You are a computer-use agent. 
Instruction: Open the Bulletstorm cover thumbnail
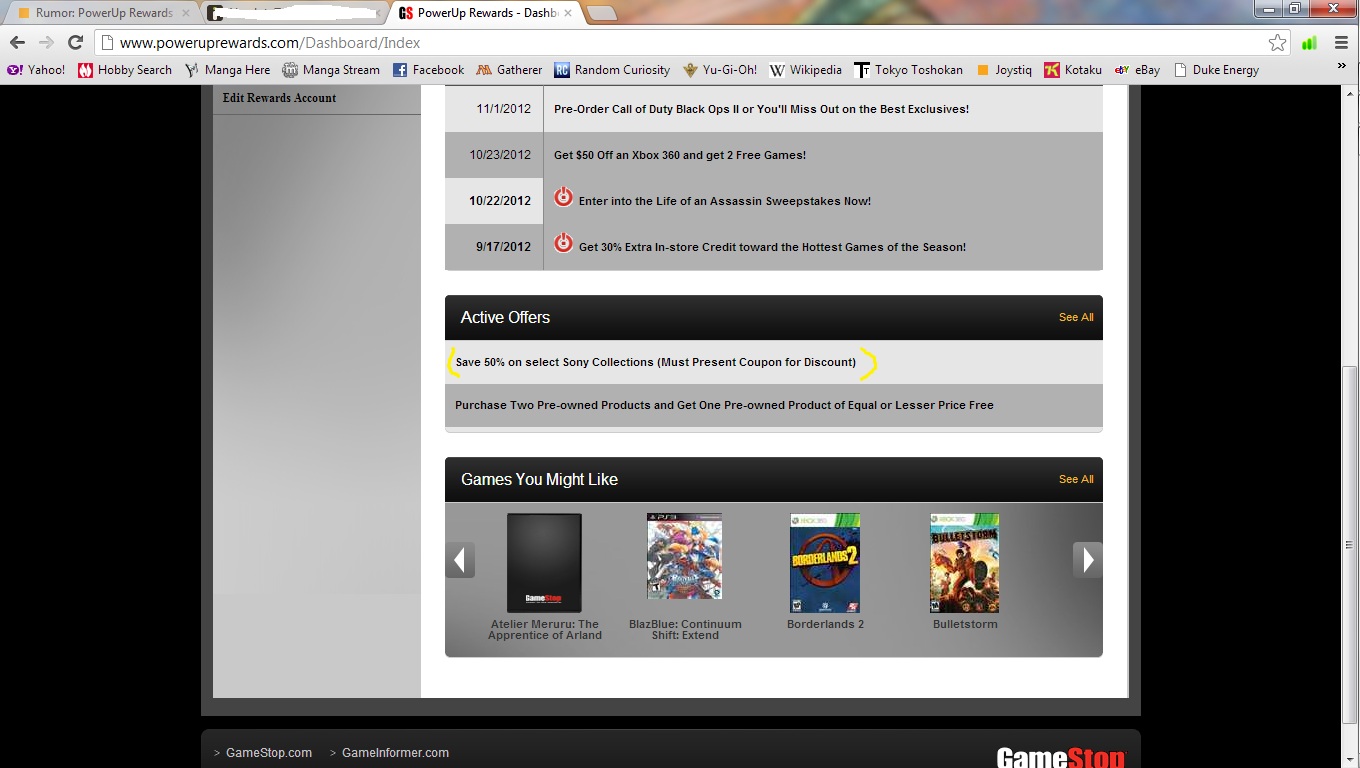[x=965, y=563]
